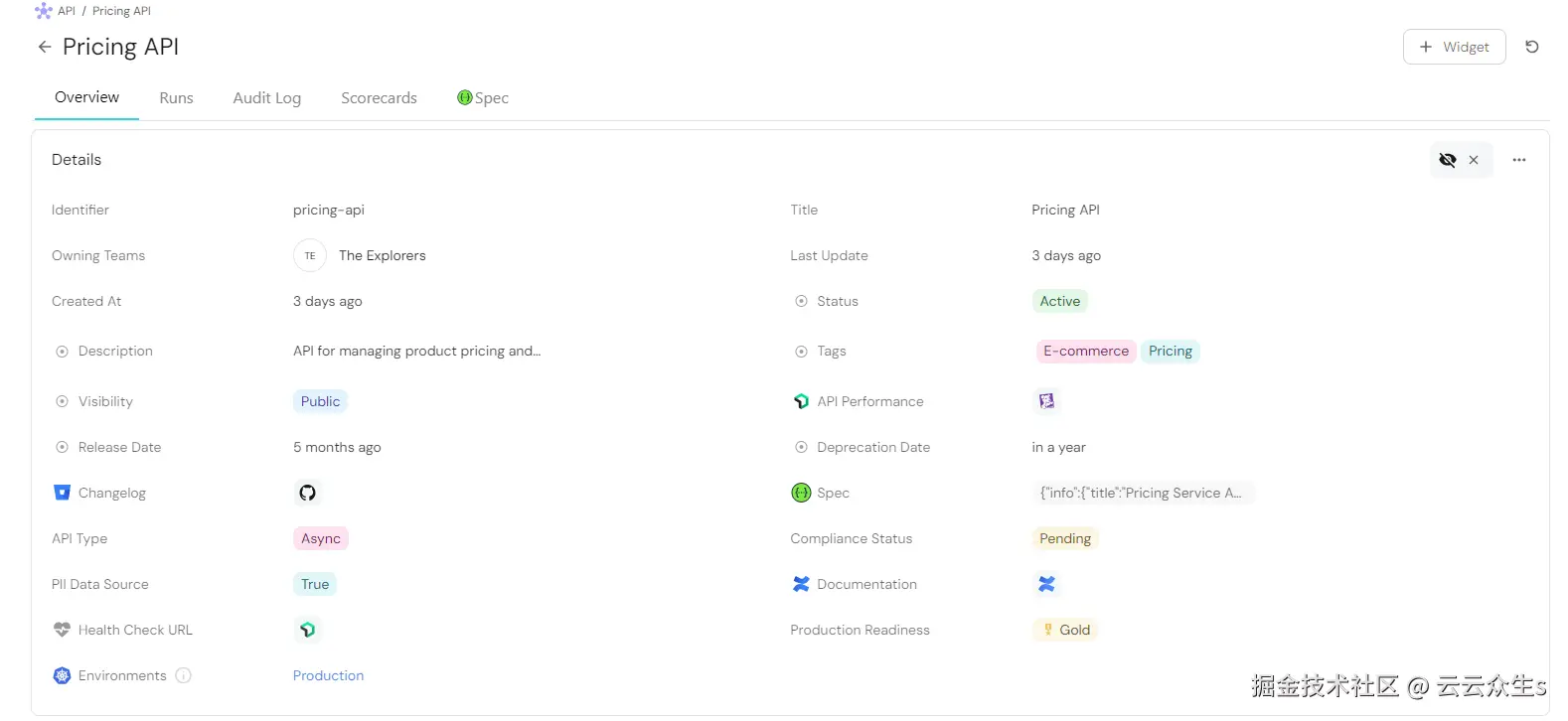The image size is (1568, 721).
Task: Open the Confluence Documentation icon link
Action: point(1046,584)
